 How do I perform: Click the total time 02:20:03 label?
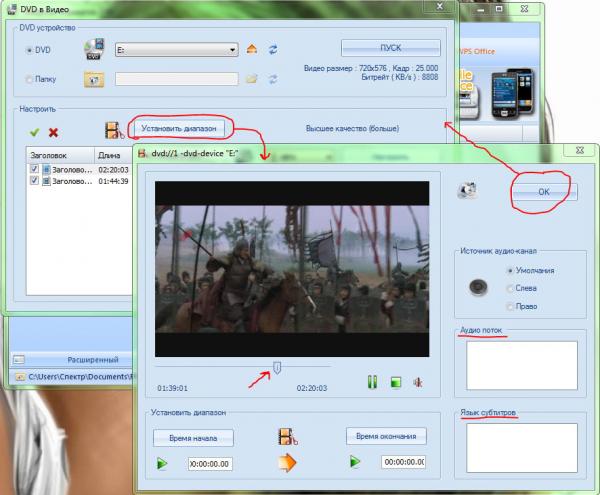(312, 388)
